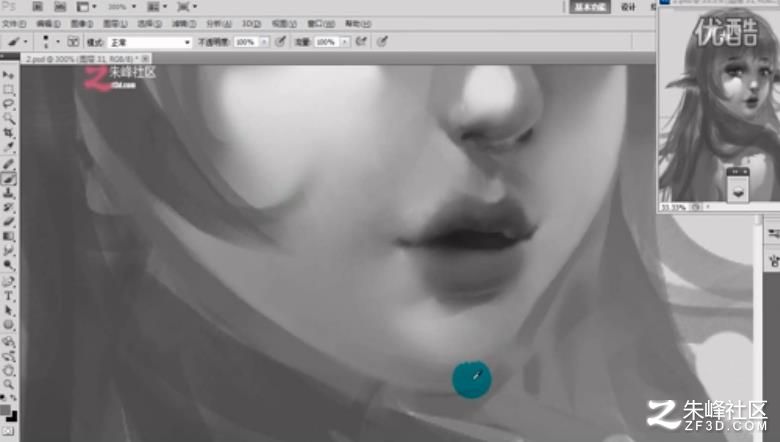
Task: Open the 选择(S) menu
Action: [149, 24]
